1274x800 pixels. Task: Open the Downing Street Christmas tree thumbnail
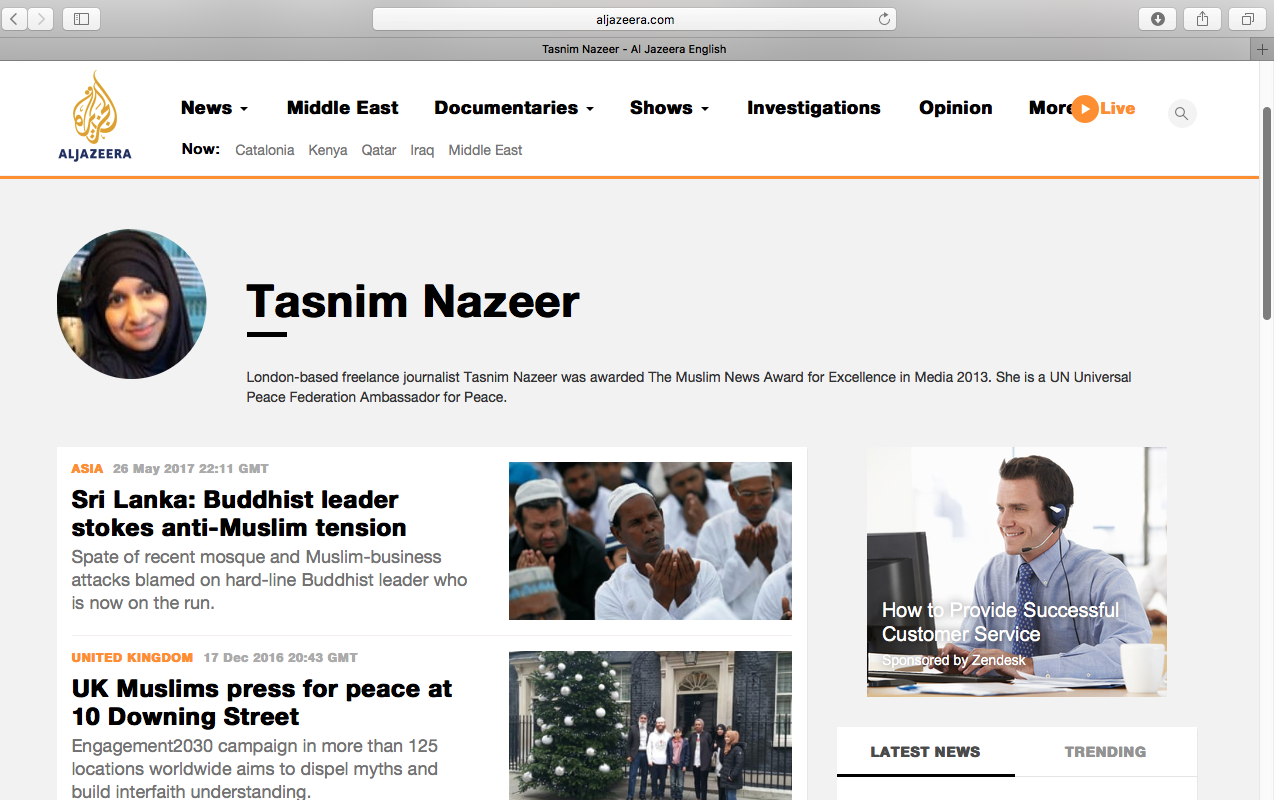[650, 726]
